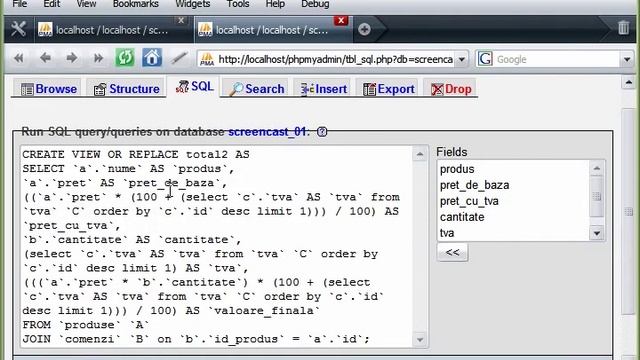Click phpMyAdmin favicon in address field
This screenshot has width=640, height=360.
[x=207, y=59]
